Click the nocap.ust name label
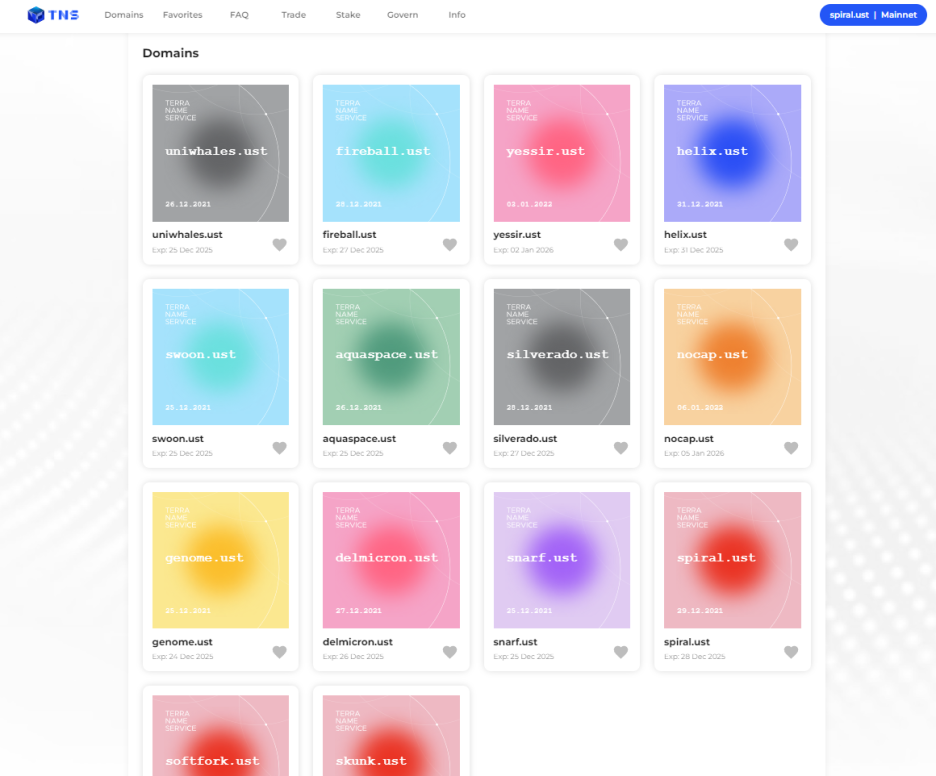The height and width of the screenshot is (776, 936). (689, 439)
